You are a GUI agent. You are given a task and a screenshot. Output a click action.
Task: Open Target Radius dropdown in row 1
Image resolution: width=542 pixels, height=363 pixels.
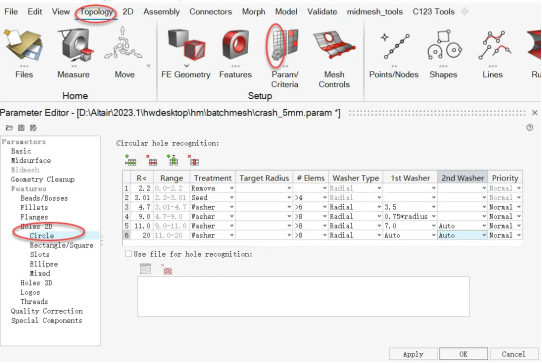289,188
